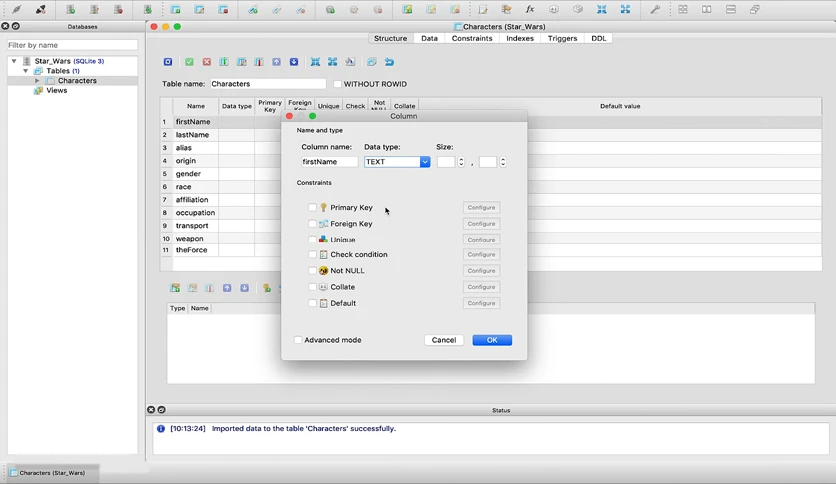Click Configure next to Foreign Key
Viewport: 836px width, 484px height.
pyautogui.click(x=481, y=224)
